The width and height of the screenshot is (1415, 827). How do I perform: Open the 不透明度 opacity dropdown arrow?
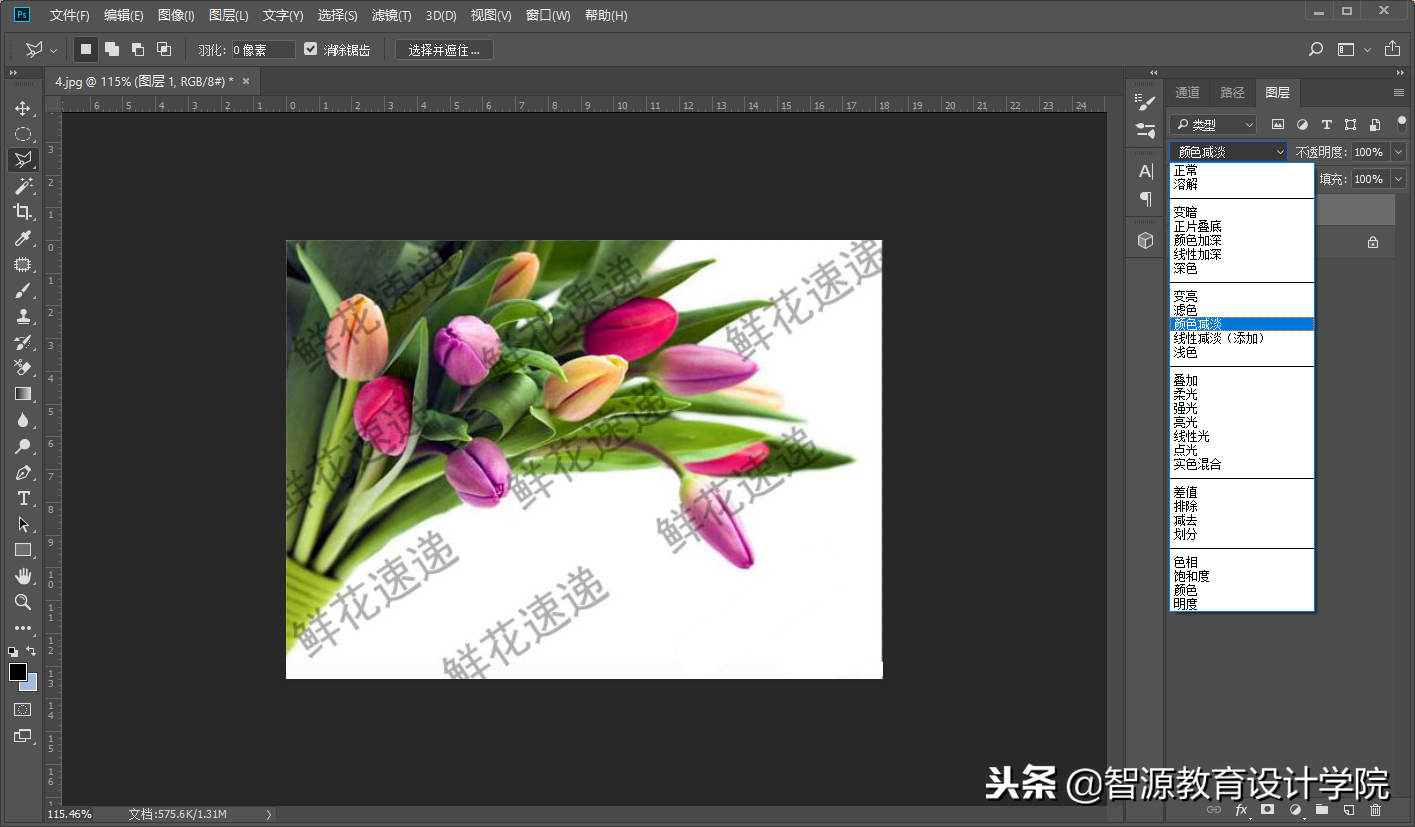1398,152
